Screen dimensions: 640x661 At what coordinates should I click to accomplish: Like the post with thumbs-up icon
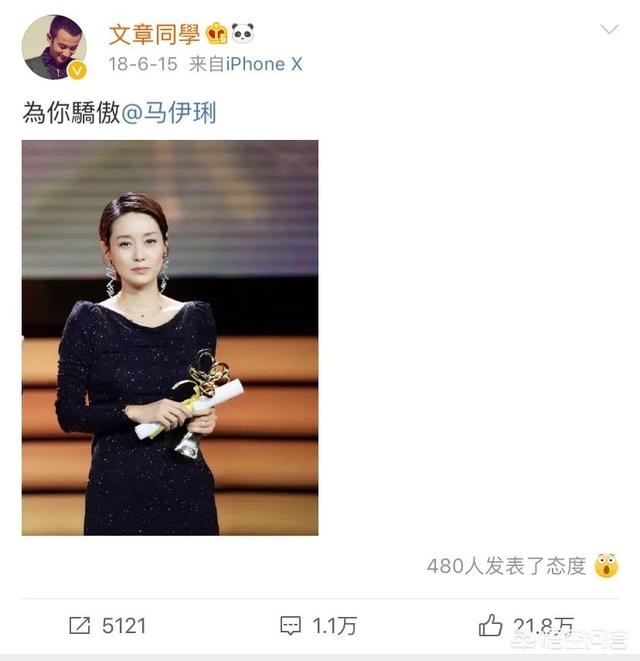(490, 625)
